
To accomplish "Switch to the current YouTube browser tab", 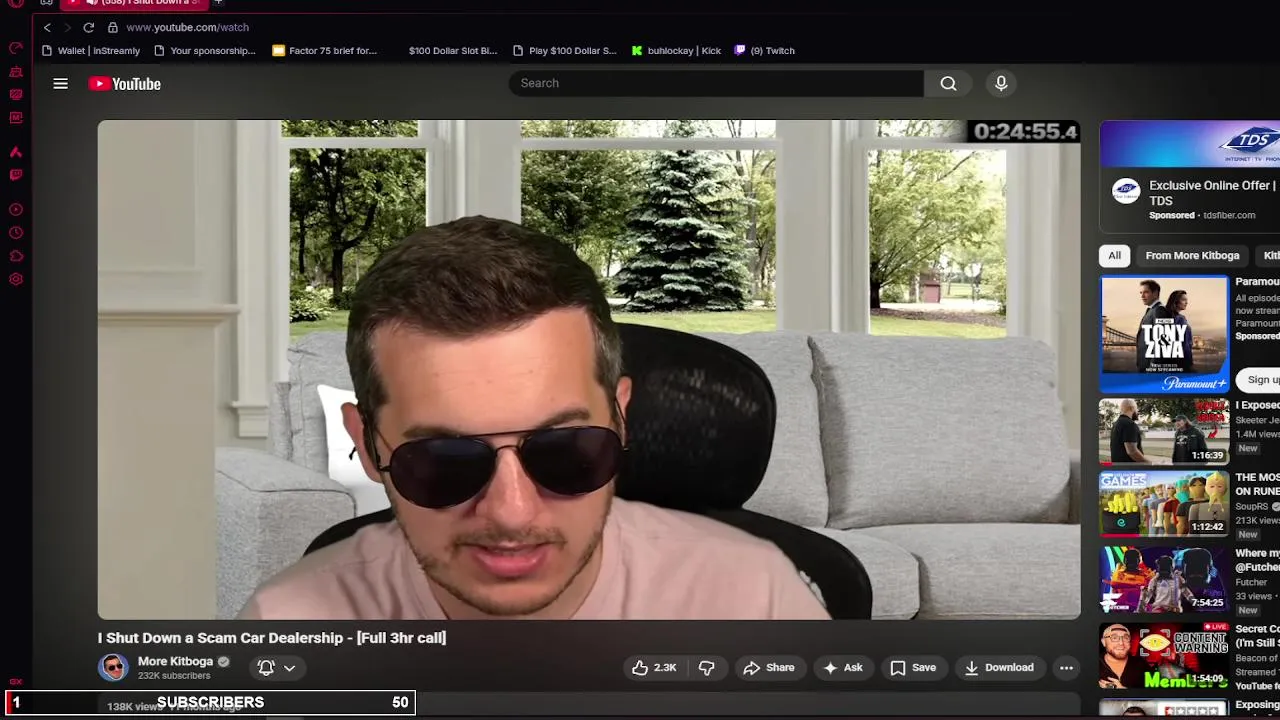I will pos(135,3).
